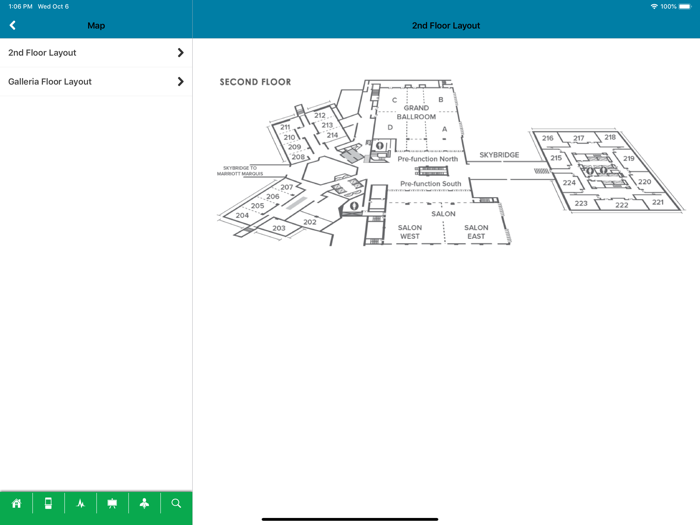Tap the Skybridge to Marriott Marquis label
The width and height of the screenshot is (700, 525).
[240, 171]
